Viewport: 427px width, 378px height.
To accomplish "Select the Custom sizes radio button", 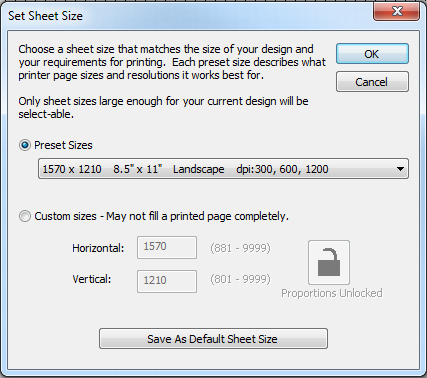I will click(x=25, y=216).
